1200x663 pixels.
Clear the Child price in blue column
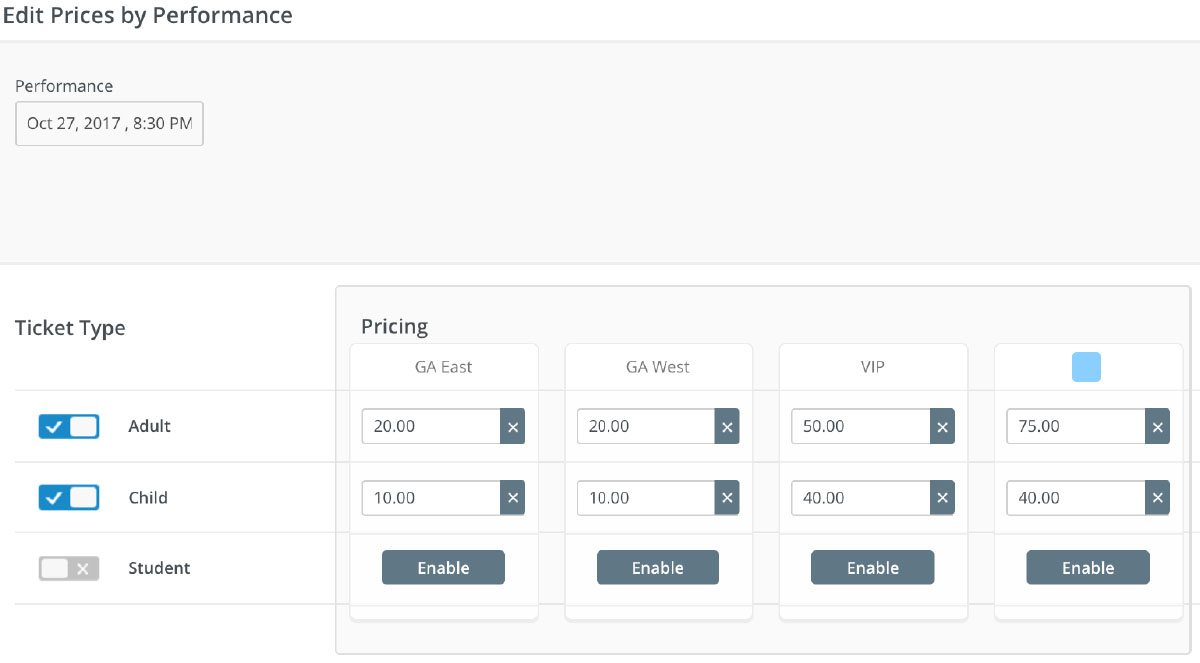coord(1157,498)
